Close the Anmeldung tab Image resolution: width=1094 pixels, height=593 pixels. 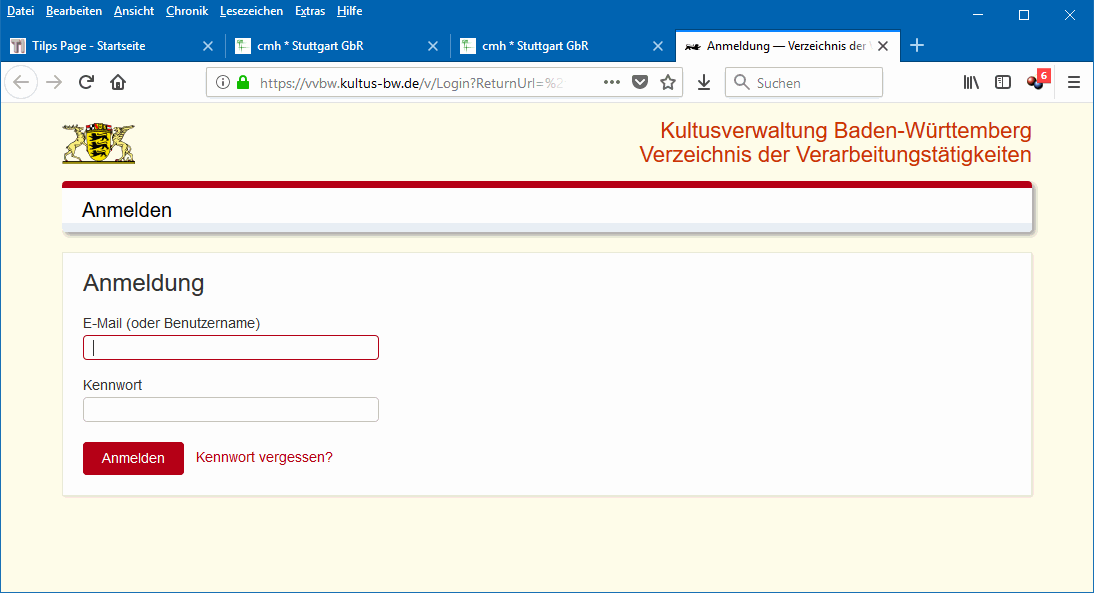tap(883, 46)
